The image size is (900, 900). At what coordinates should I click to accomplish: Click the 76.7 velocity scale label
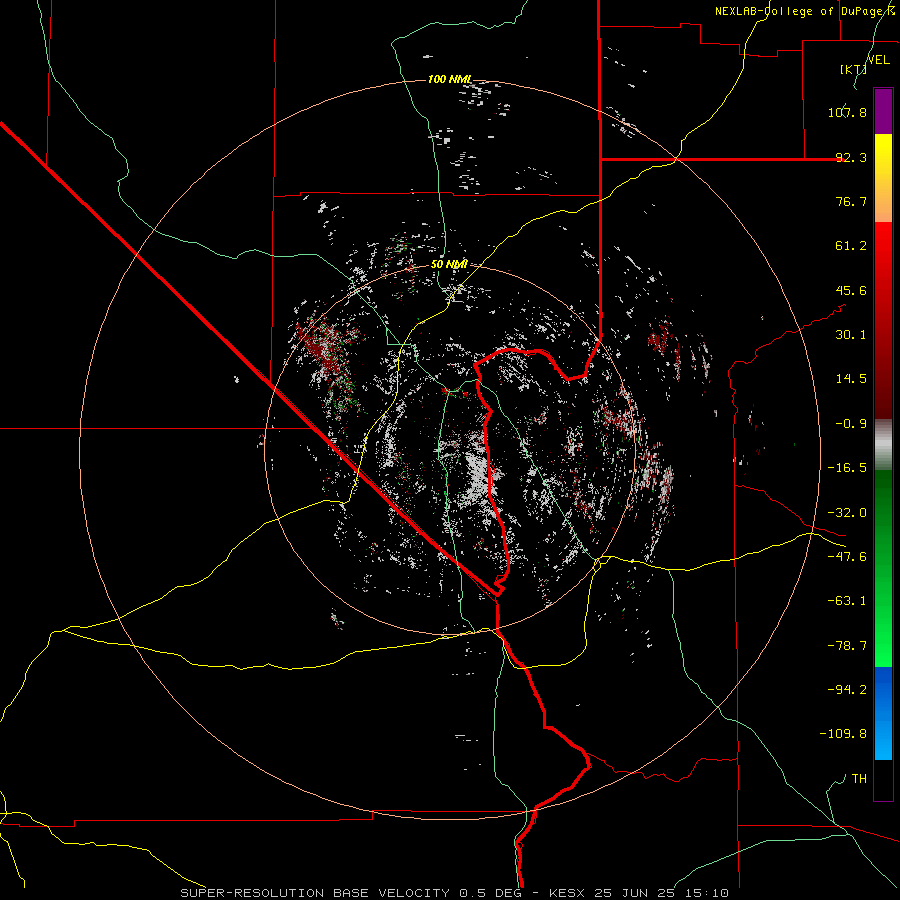click(x=851, y=201)
